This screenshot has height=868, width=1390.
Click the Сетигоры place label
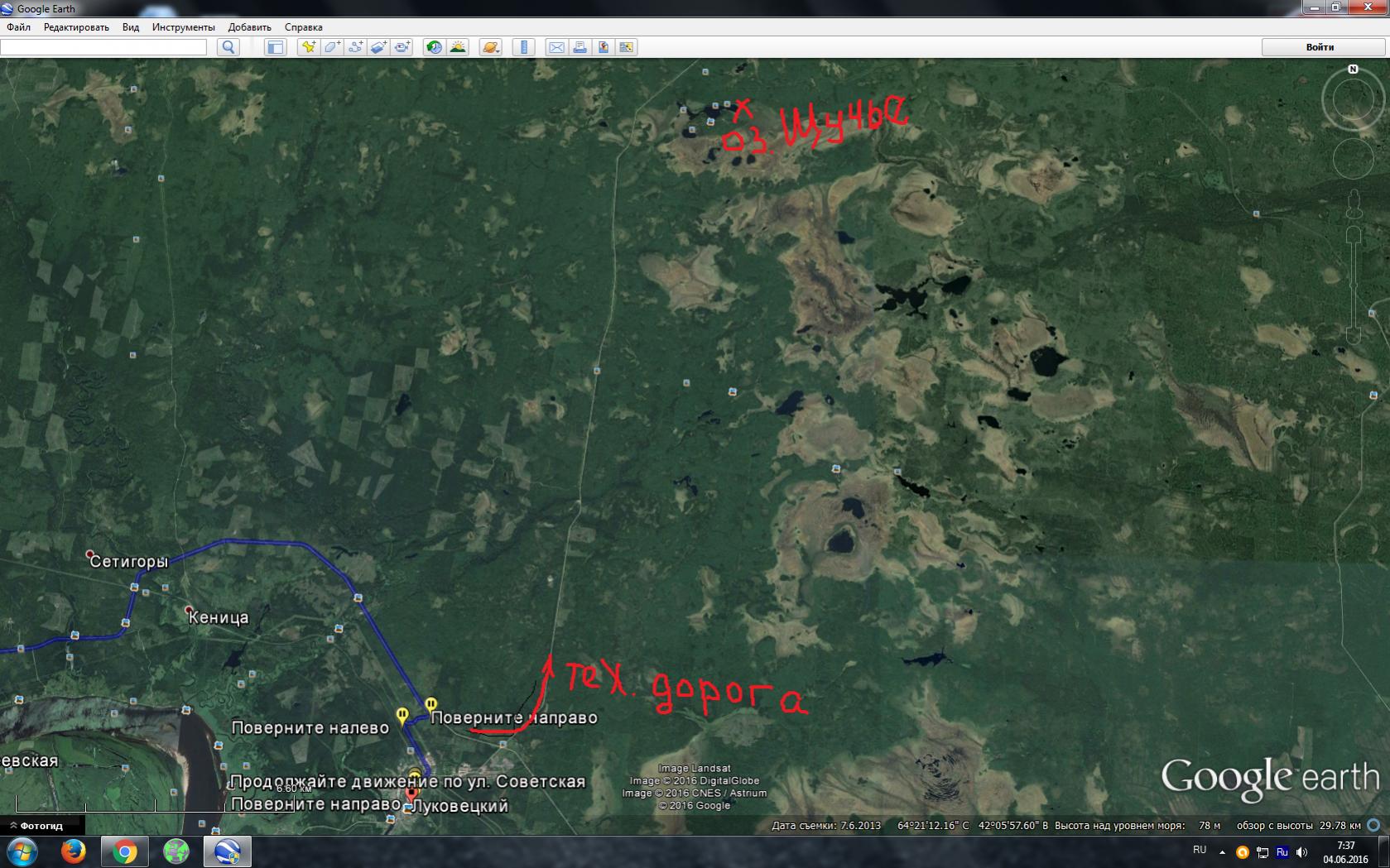click(128, 562)
